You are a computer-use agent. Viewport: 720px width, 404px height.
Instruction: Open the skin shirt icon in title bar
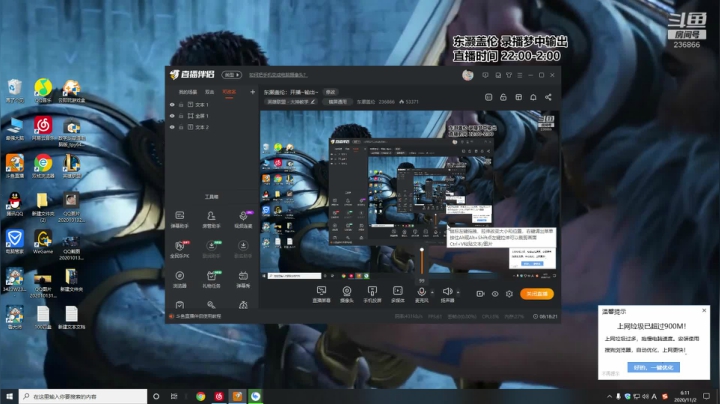(509, 75)
